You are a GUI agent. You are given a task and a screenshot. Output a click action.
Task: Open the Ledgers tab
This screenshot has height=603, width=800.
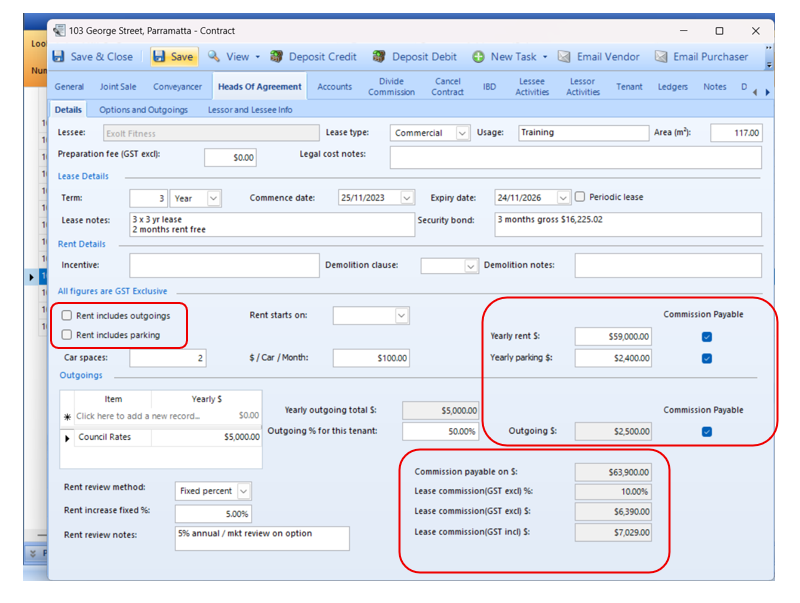pyautogui.click(x=672, y=87)
